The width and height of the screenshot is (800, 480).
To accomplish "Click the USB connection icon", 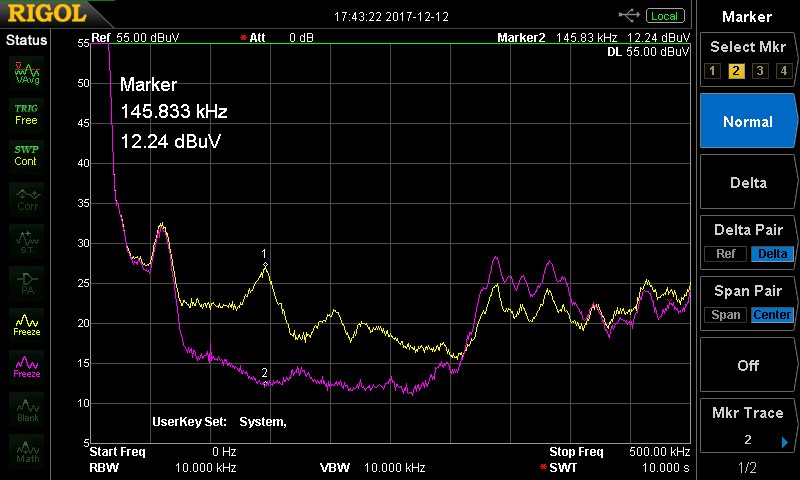I will [629, 16].
